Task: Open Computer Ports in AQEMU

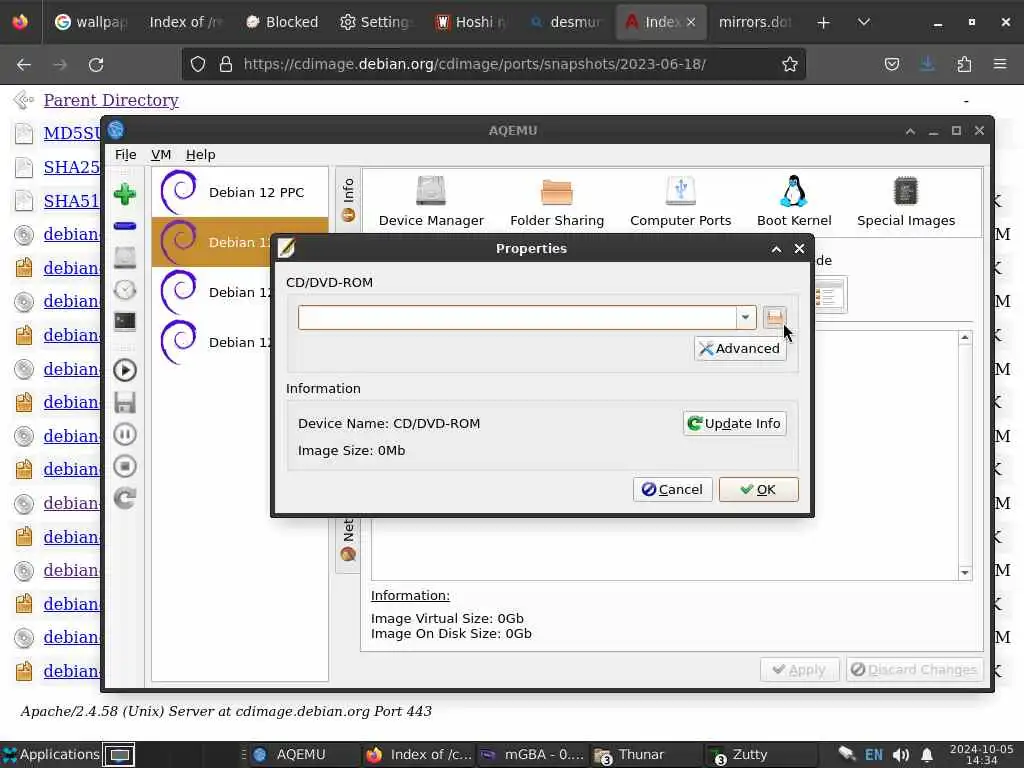Action: click(680, 202)
